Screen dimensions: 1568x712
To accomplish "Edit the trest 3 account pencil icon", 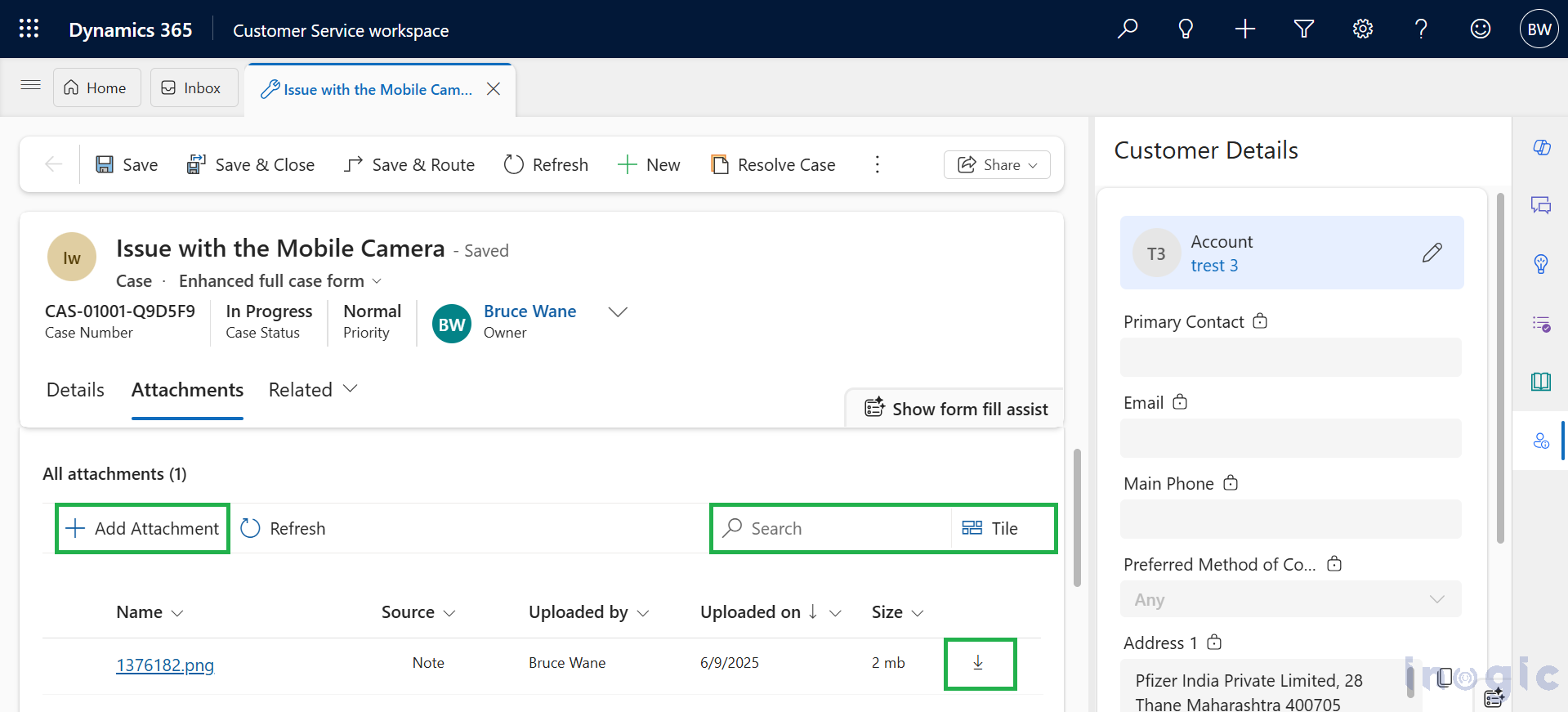I will pos(1432,253).
